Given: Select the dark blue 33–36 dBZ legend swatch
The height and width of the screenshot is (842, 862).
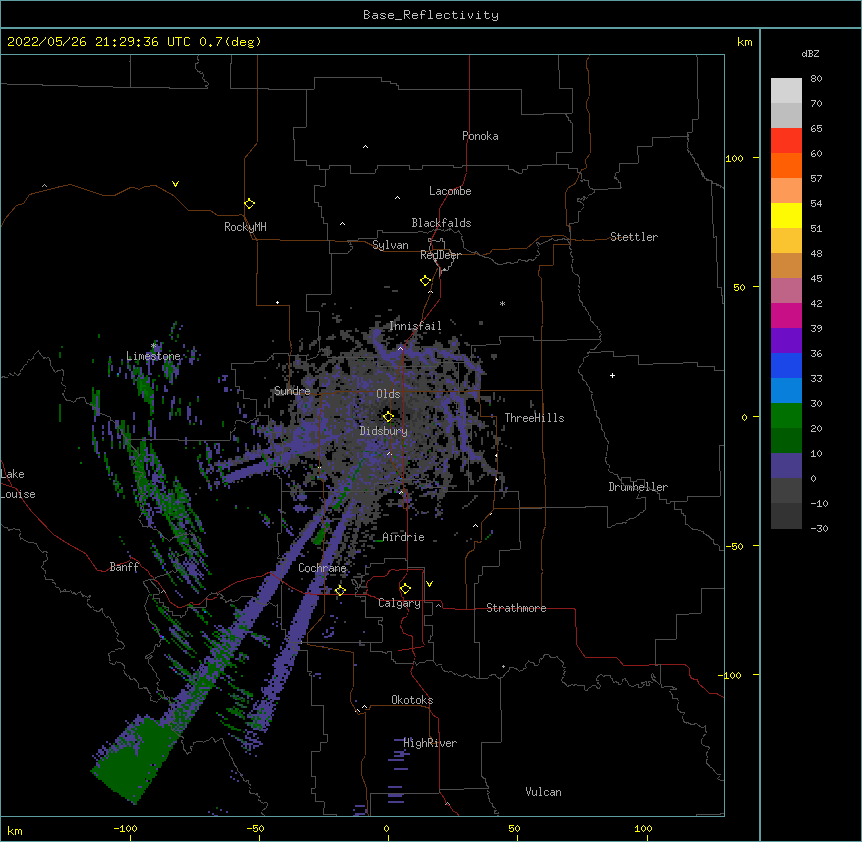Looking at the screenshot, I should click(x=786, y=365).
